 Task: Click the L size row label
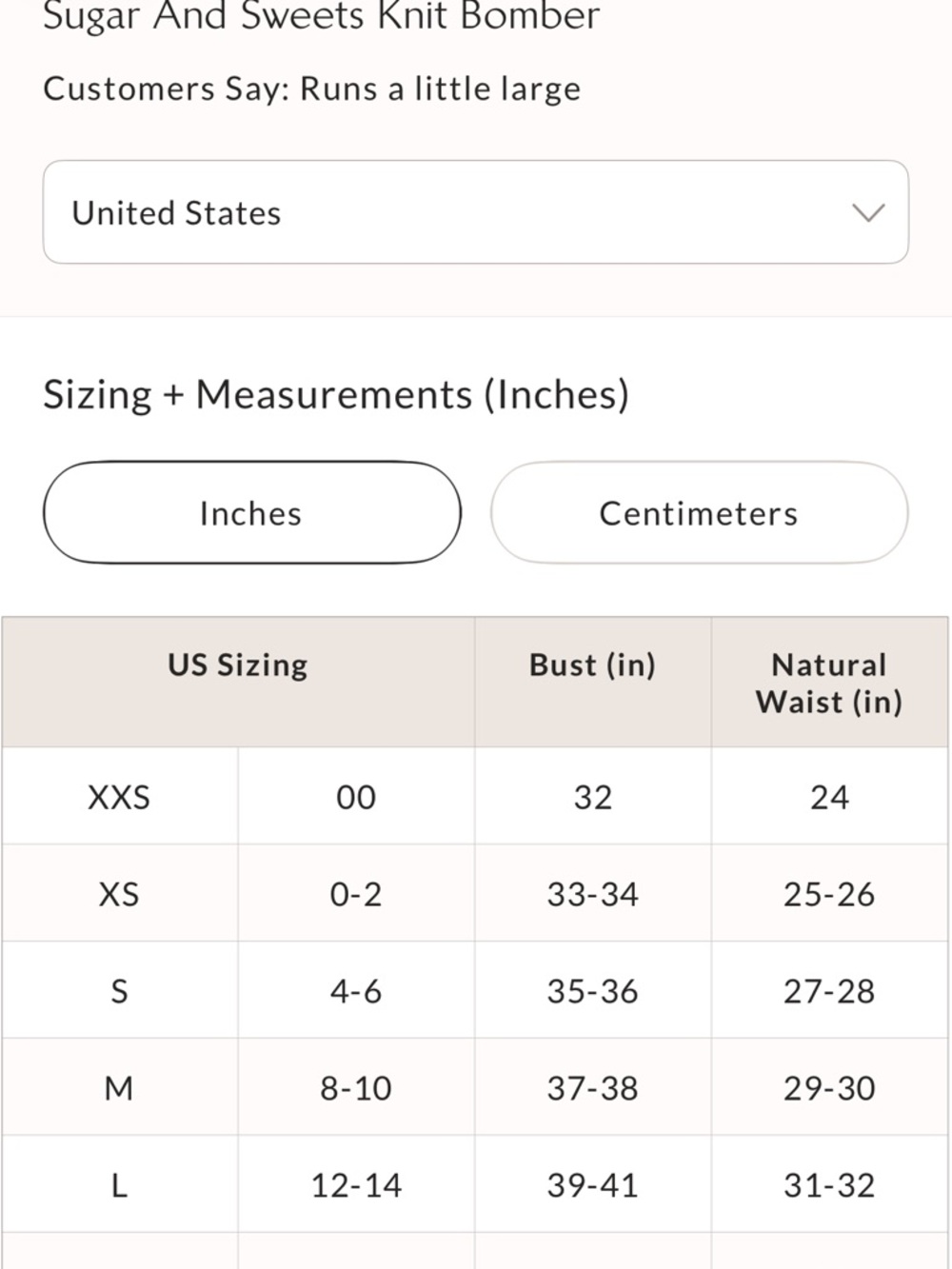click(119, 1185)
